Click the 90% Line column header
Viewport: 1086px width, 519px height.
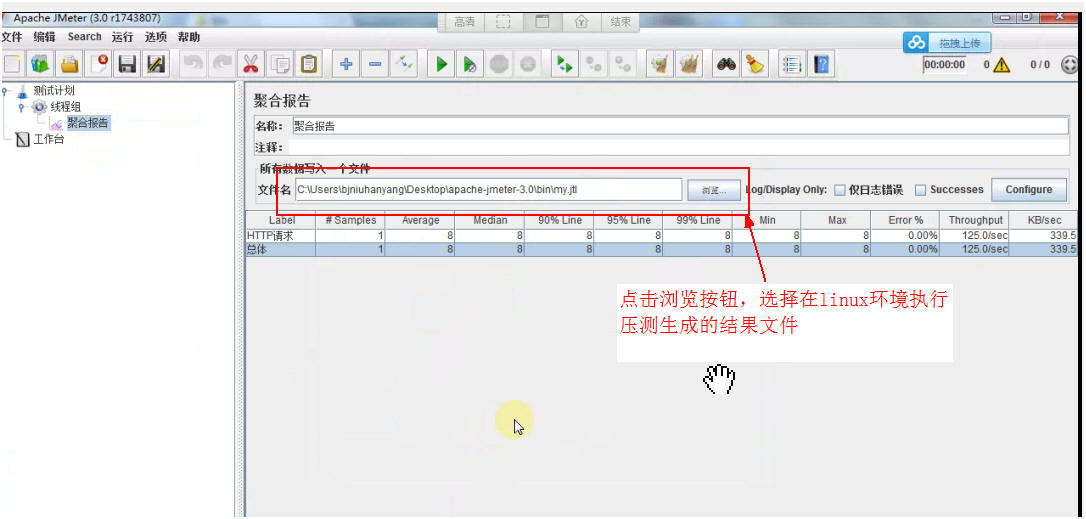[x=559, y=220]
